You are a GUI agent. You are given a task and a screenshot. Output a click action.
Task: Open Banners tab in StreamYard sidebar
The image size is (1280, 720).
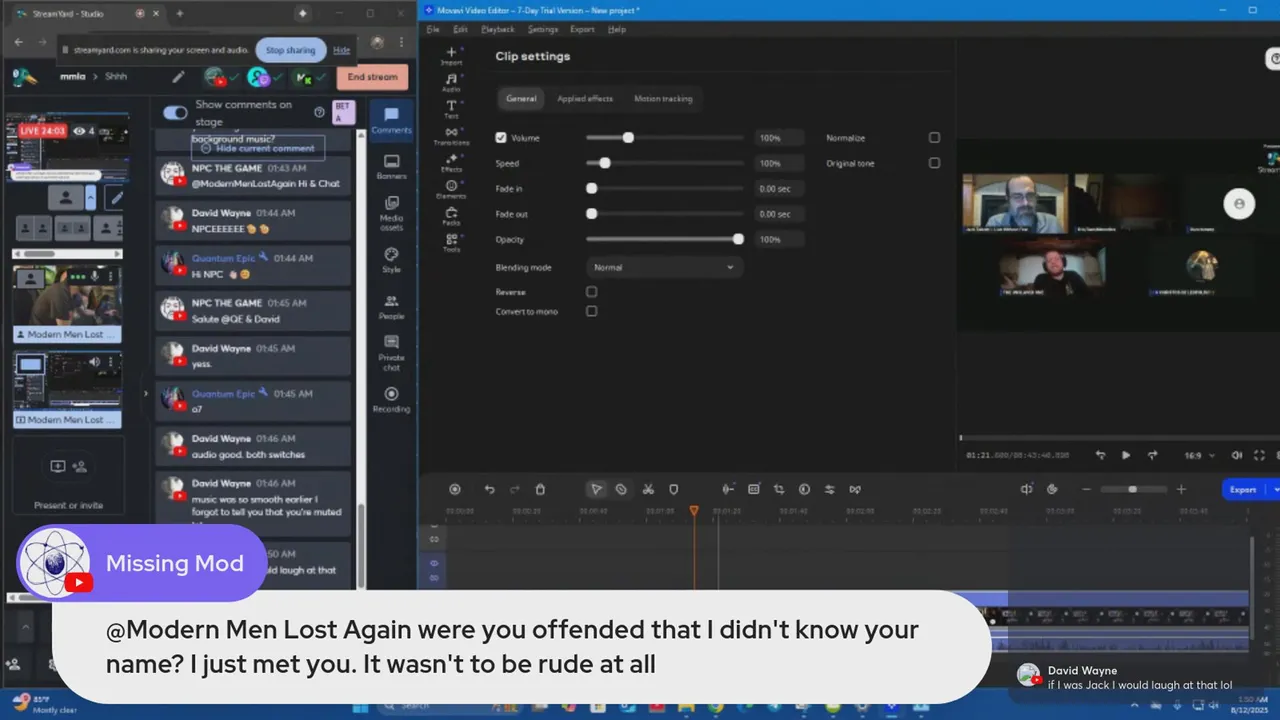click(391, 166)
